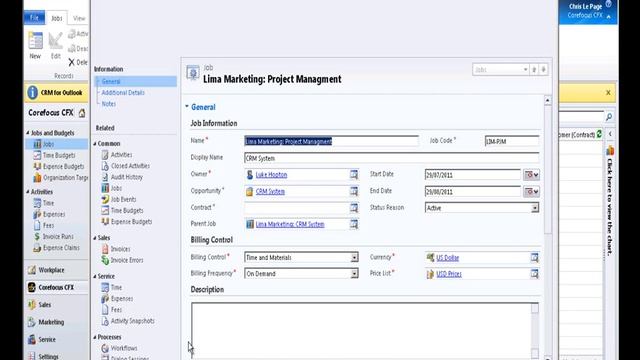Click the Jobs ribbon tab
The image size is (640, 360).
point(56,18)
